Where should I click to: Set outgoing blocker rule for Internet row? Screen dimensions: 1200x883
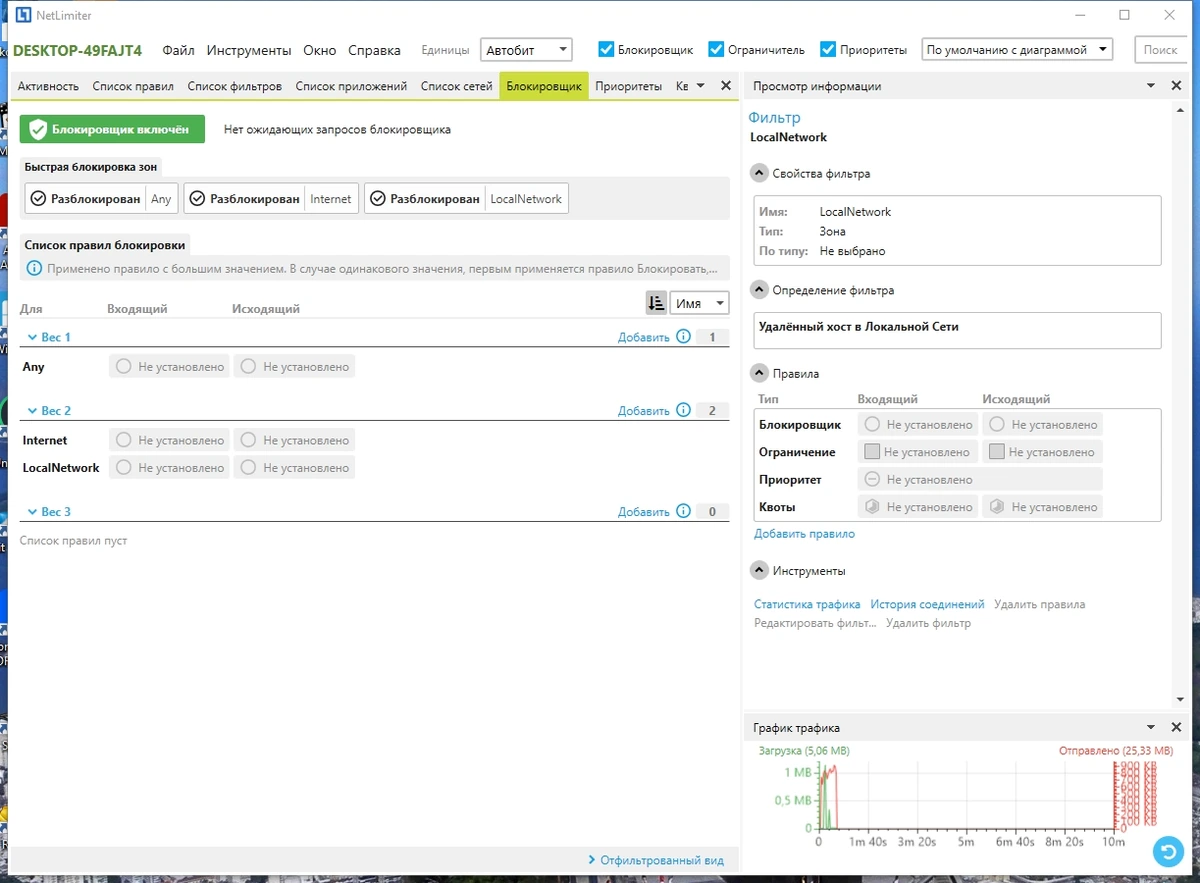(x=294, y=440)
